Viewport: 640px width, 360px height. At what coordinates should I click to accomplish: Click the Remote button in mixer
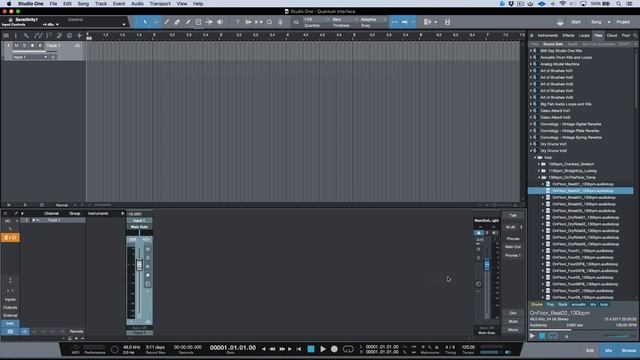pyautogui.click(x=76, y=331)
